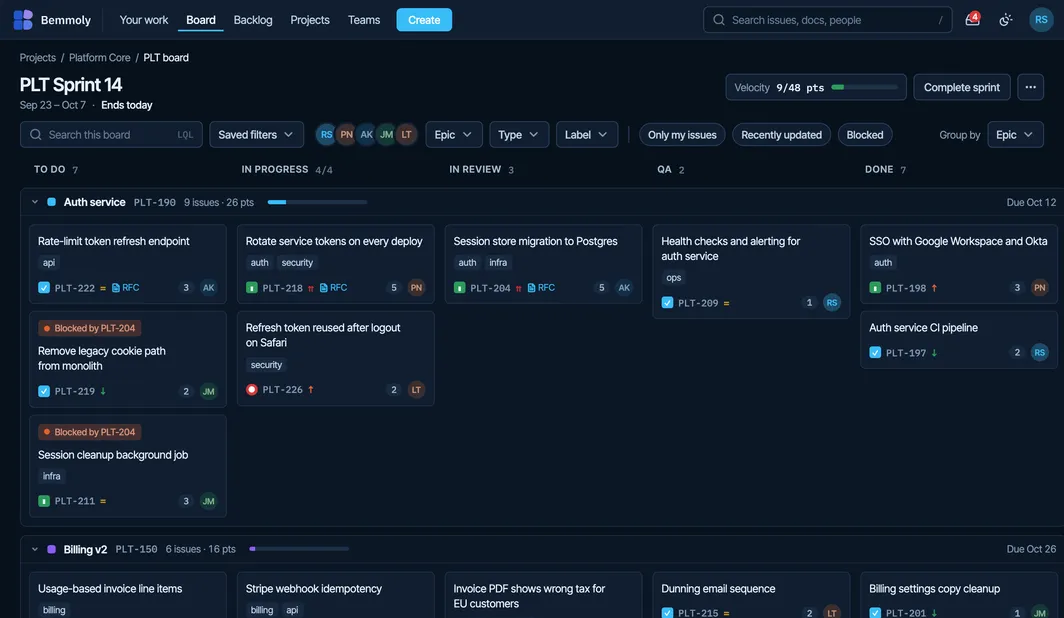This screenshot has width=1064, height=618.
Task: Toggle the dark/light theme icon
Action: pyautogui.click(x=1006, y=20)
